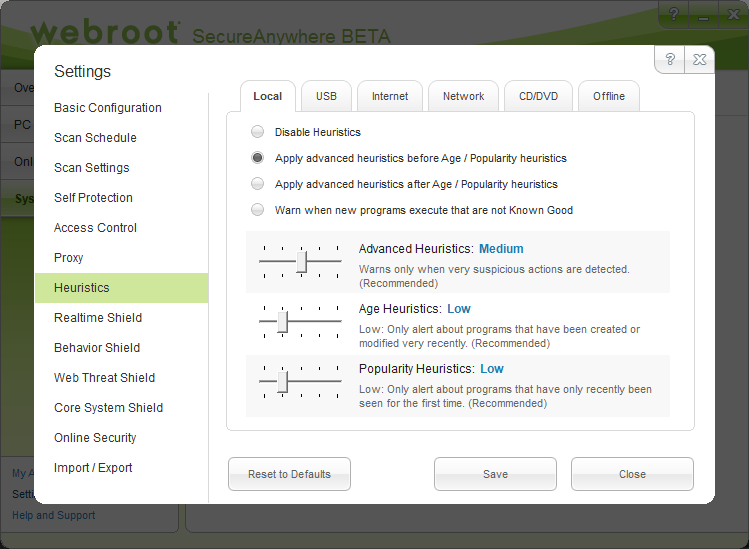Select apply advanced heuristics before Age/Popularity
Screen dimensions: 749x549
tap(257, 158)
